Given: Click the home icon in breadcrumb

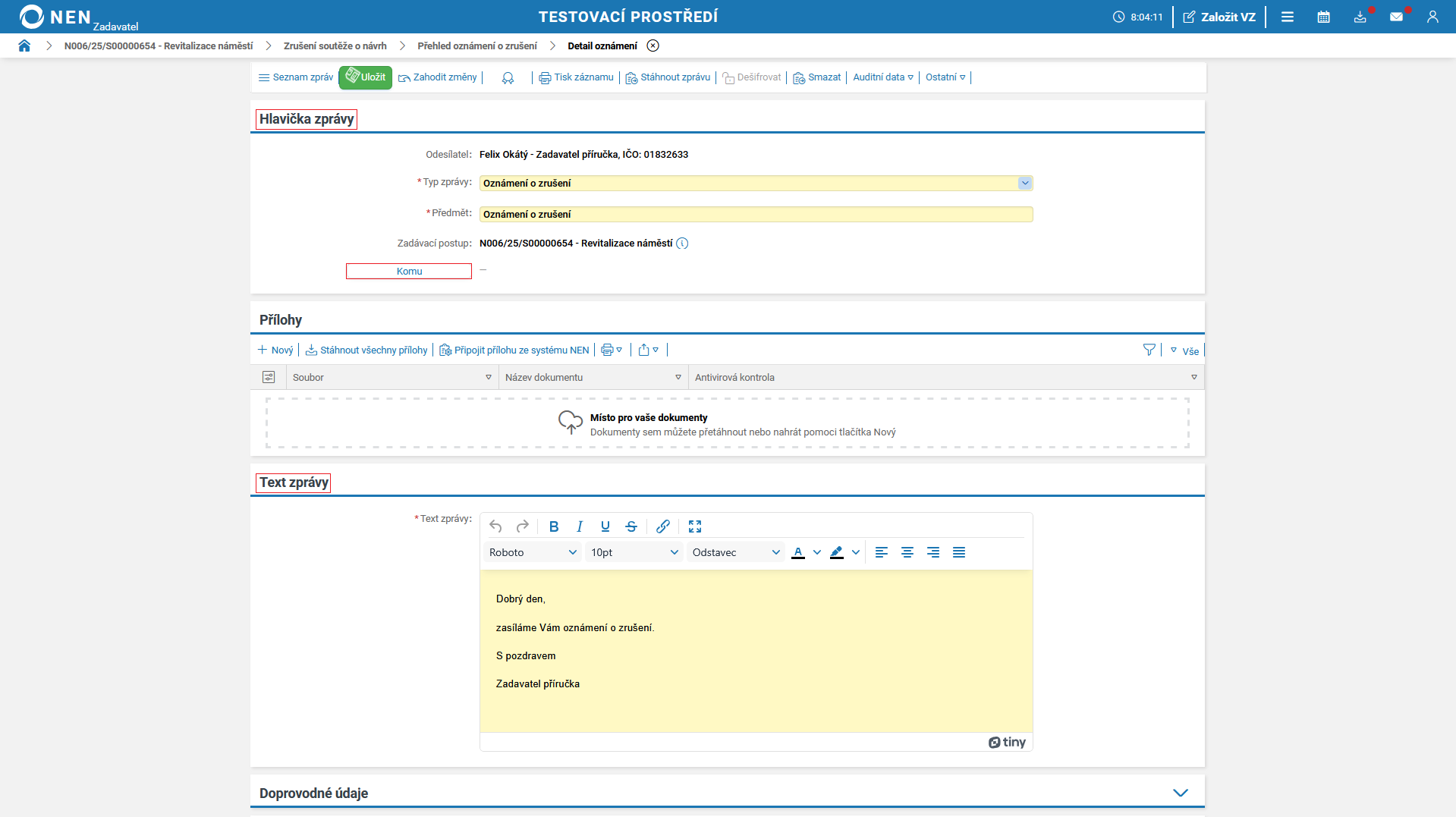Looking at the screenshot, I should (24, 46).
